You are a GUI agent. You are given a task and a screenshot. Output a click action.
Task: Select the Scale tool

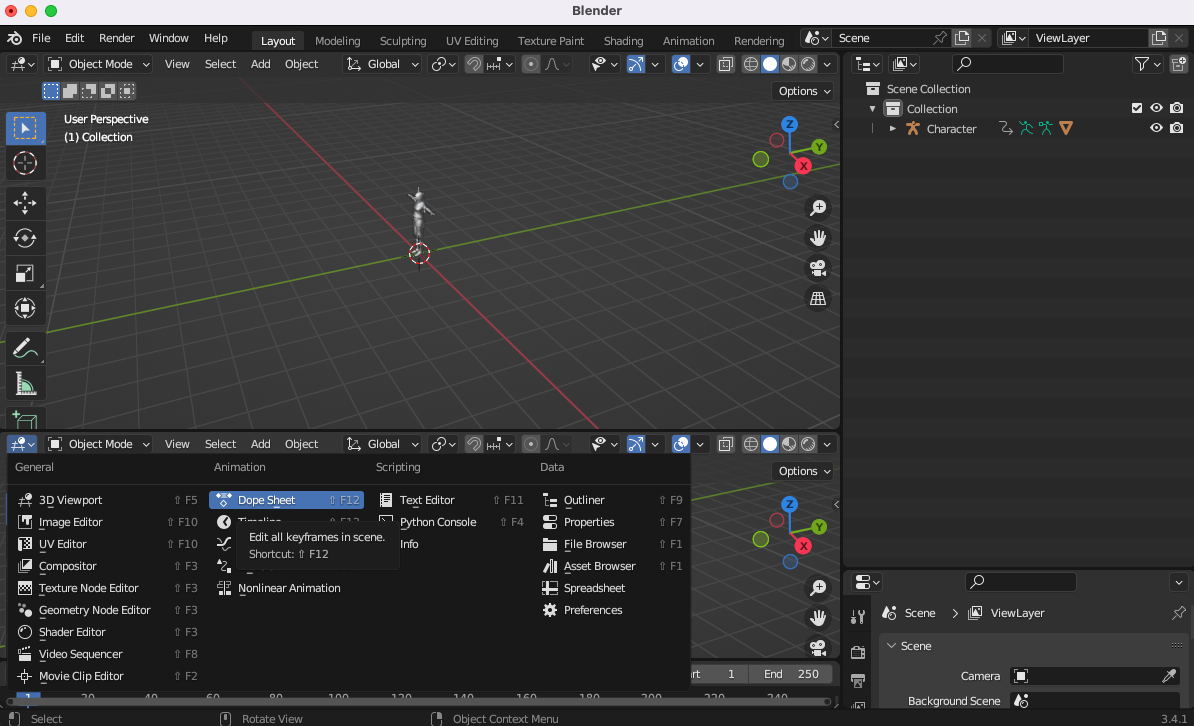(x=25, y=273)
